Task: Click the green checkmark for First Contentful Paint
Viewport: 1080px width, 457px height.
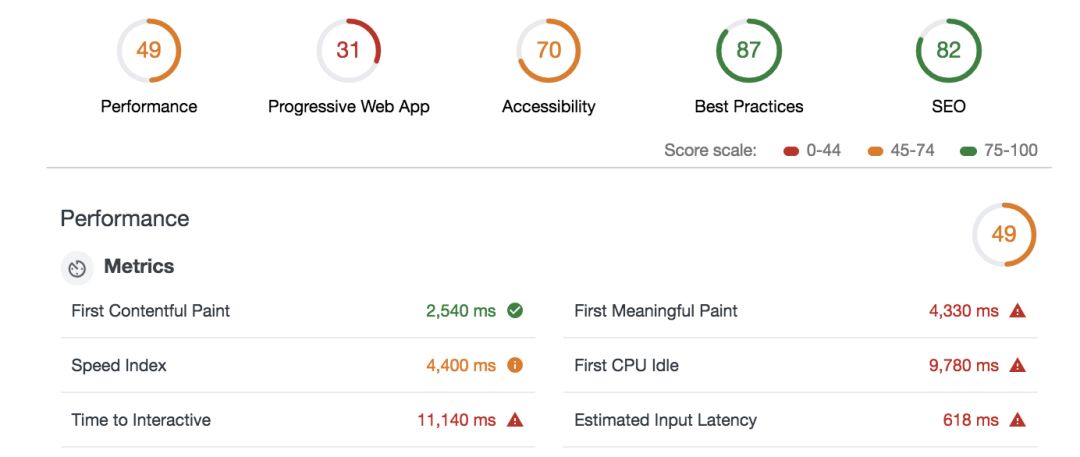Action: (x=515, y=311)
